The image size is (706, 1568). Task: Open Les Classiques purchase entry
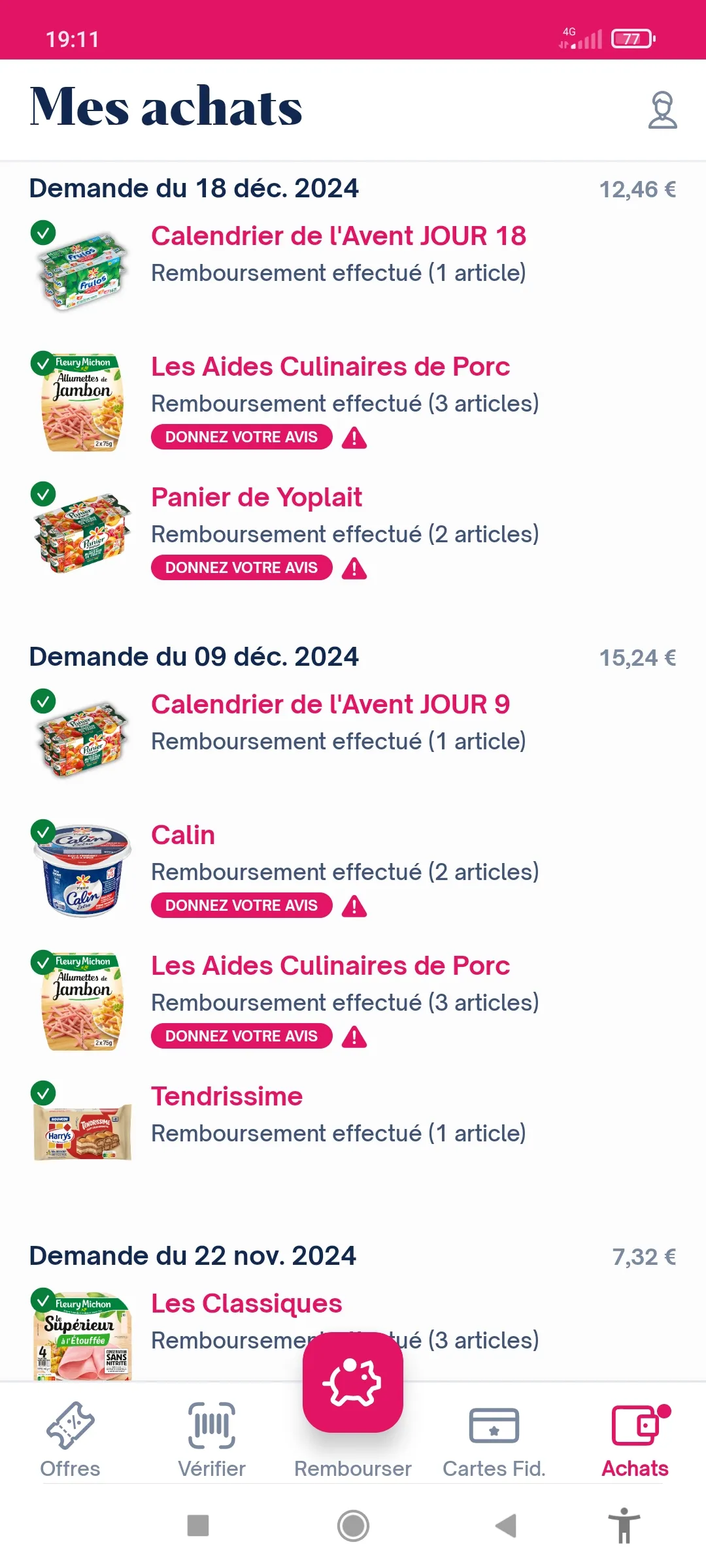(x=246, y=1304)
